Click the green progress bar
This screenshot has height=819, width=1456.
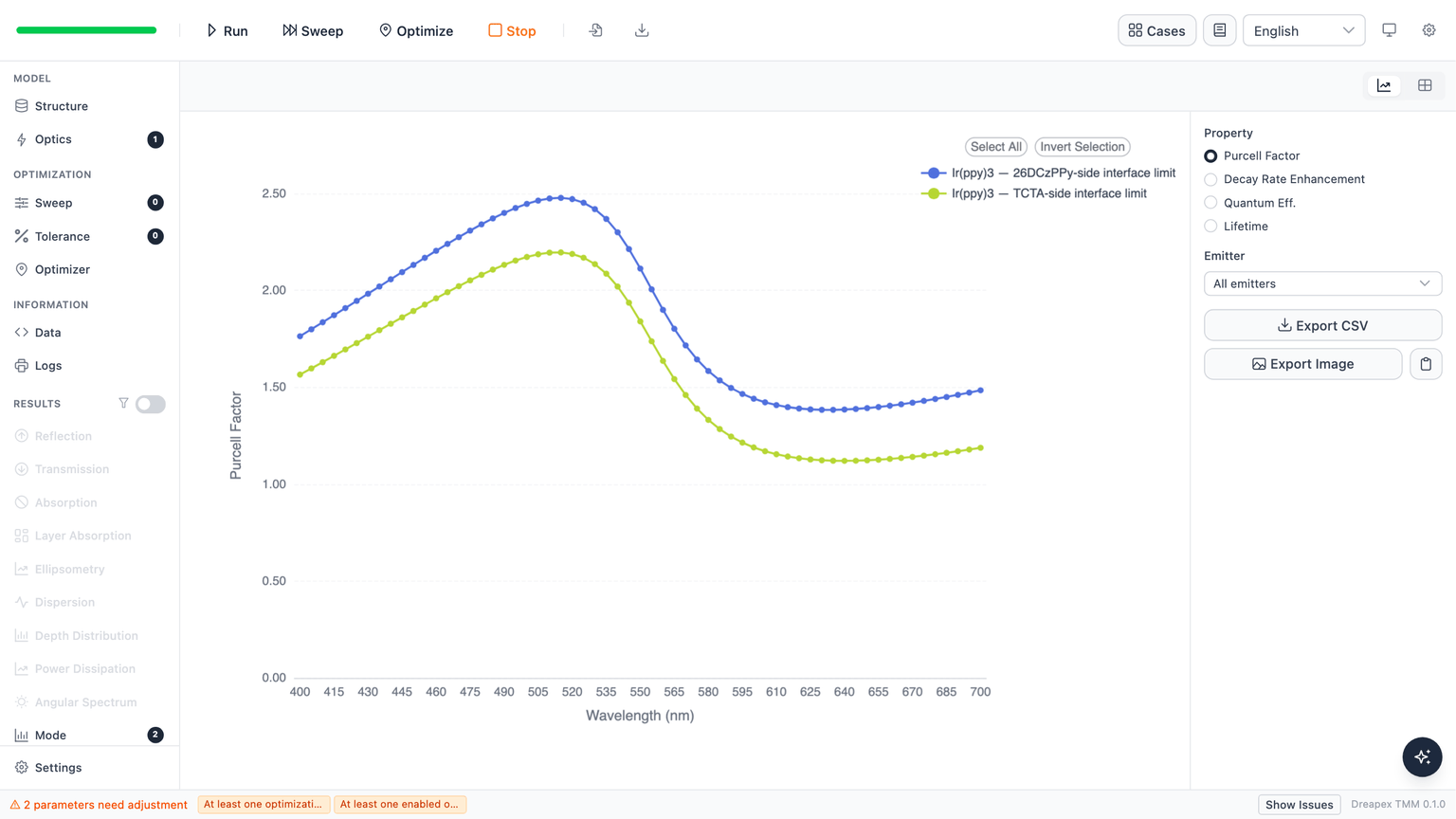point(86,30)
